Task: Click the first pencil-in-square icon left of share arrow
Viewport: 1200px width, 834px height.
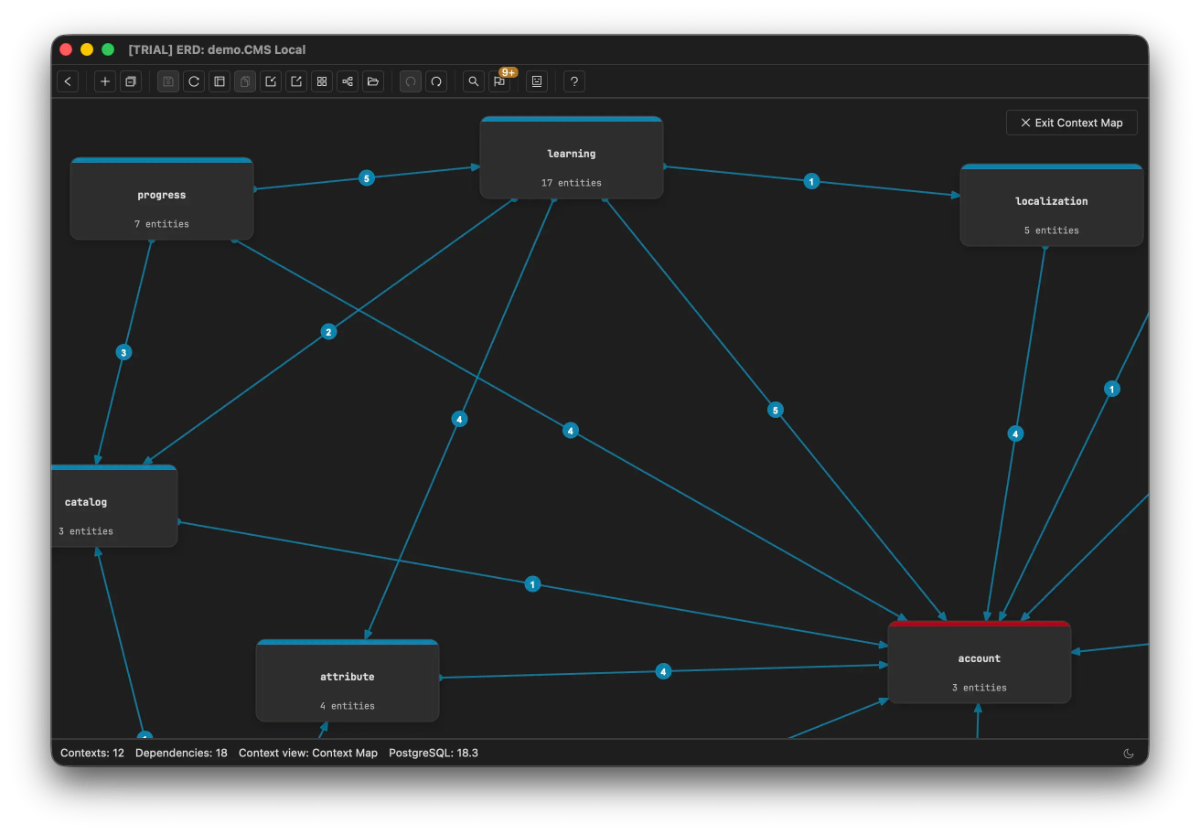Action: (x=271, y=81)
